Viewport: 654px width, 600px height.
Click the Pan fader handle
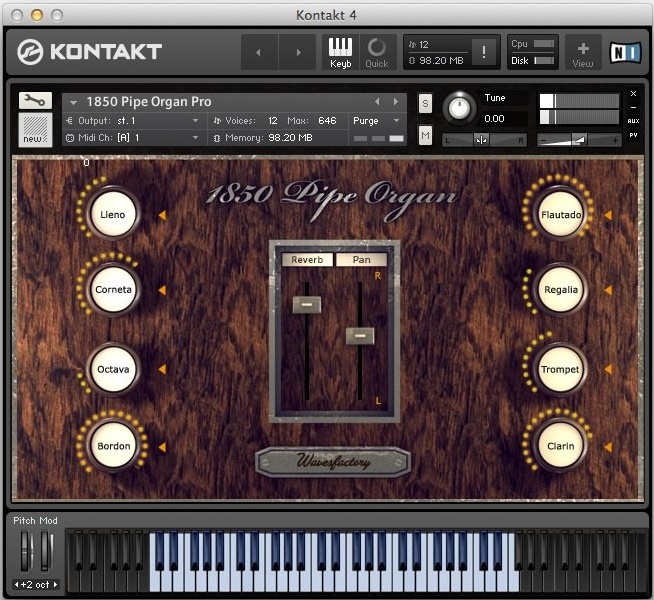point(360,336)
